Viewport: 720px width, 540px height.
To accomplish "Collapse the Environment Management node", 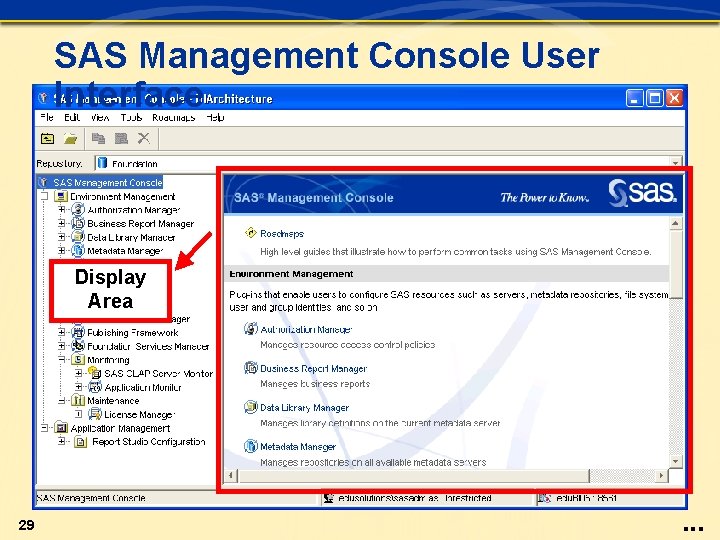I will pos(45,196).
